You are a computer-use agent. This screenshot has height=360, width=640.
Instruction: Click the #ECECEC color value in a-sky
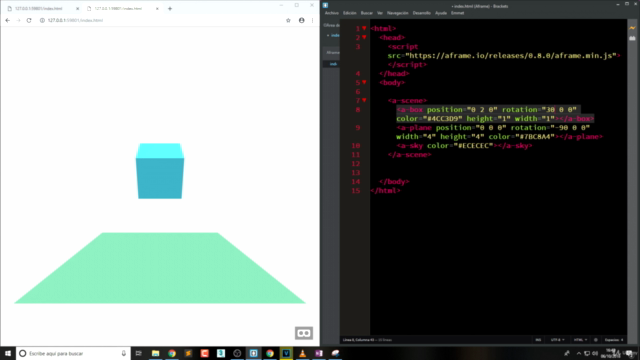tap(473, 145)
